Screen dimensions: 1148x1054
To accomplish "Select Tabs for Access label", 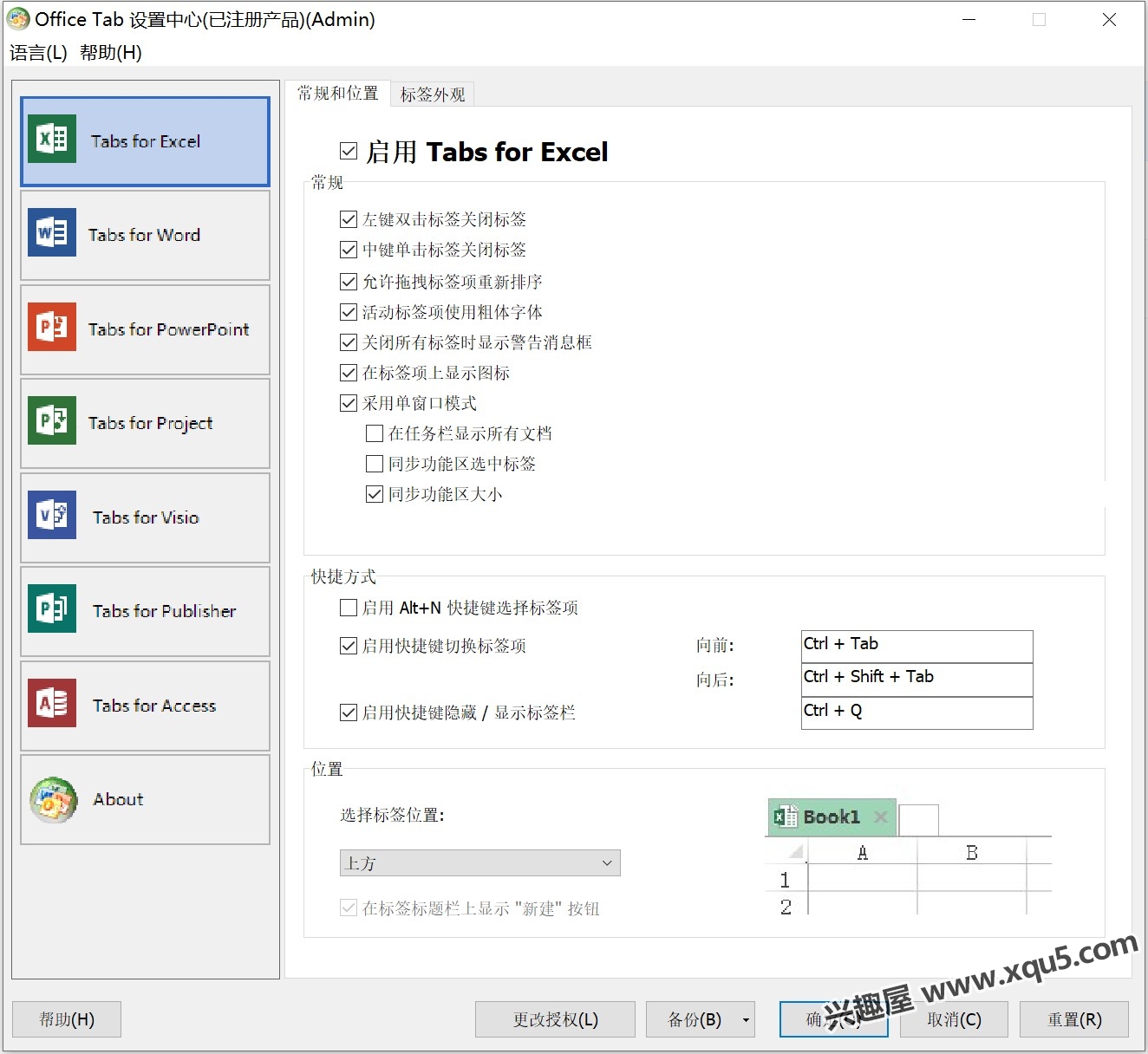I will [x=154, y=706].
